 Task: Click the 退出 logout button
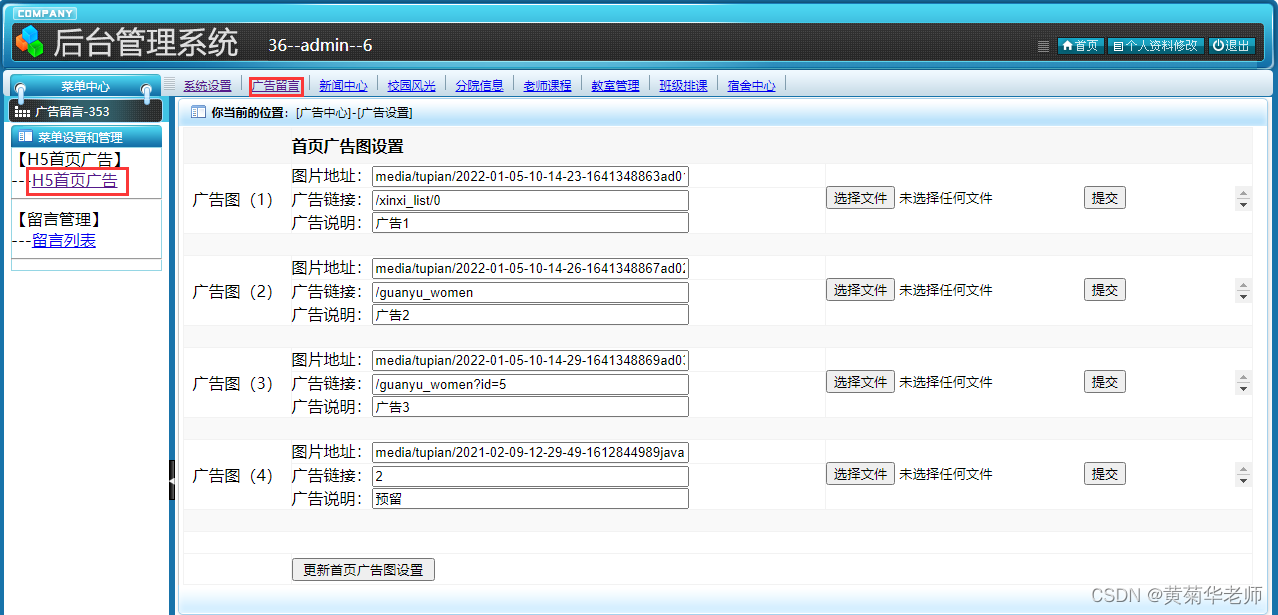[1231, 46]
